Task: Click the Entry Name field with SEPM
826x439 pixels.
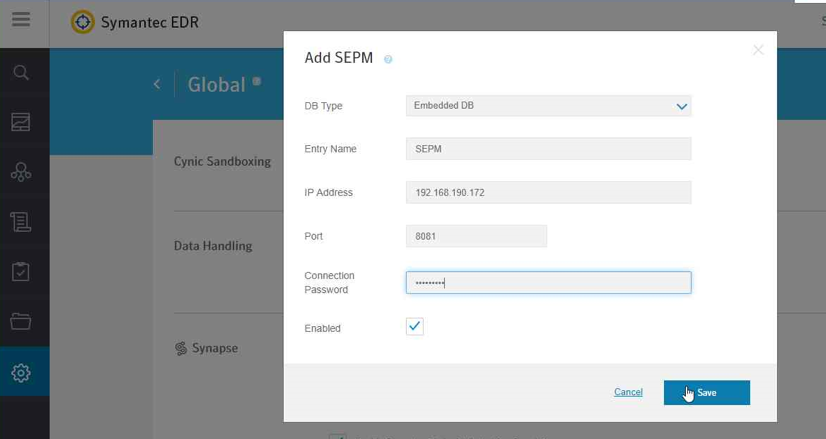Action: (548, 149)
